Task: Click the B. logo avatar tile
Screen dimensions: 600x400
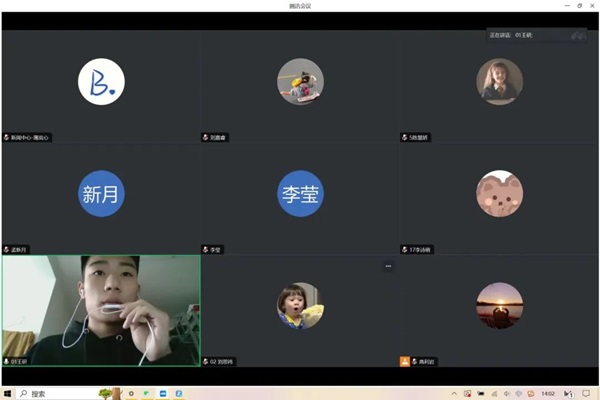Action: coord(101,82)
